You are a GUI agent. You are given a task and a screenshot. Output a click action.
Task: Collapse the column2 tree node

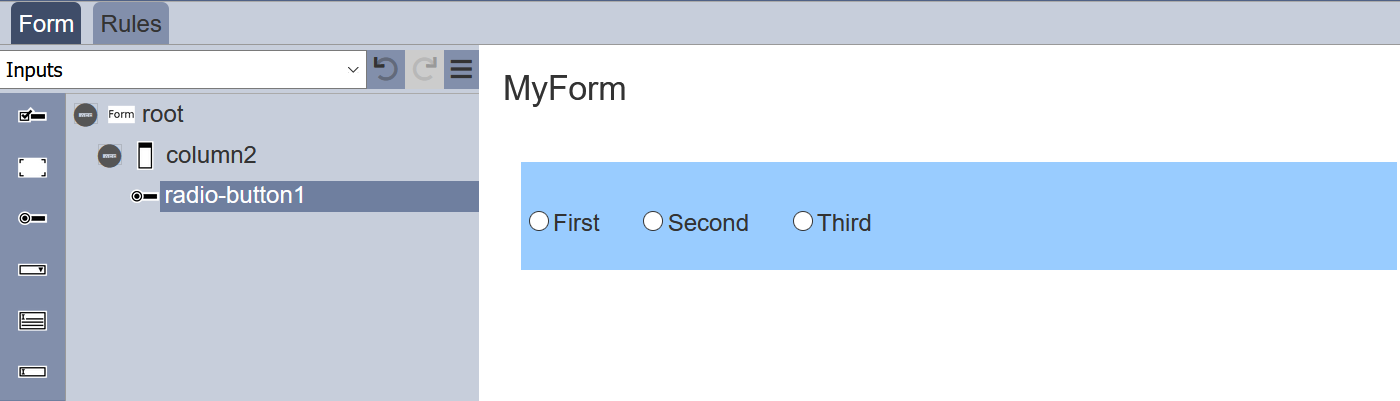click(x=110, y=156)
